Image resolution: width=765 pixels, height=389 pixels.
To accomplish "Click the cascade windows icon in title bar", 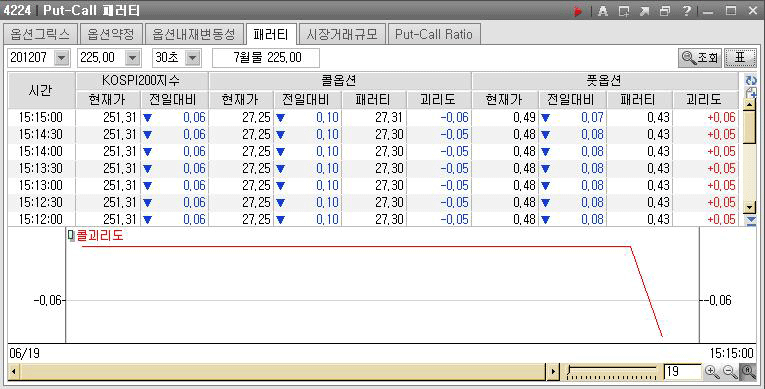I will point(665,11).
